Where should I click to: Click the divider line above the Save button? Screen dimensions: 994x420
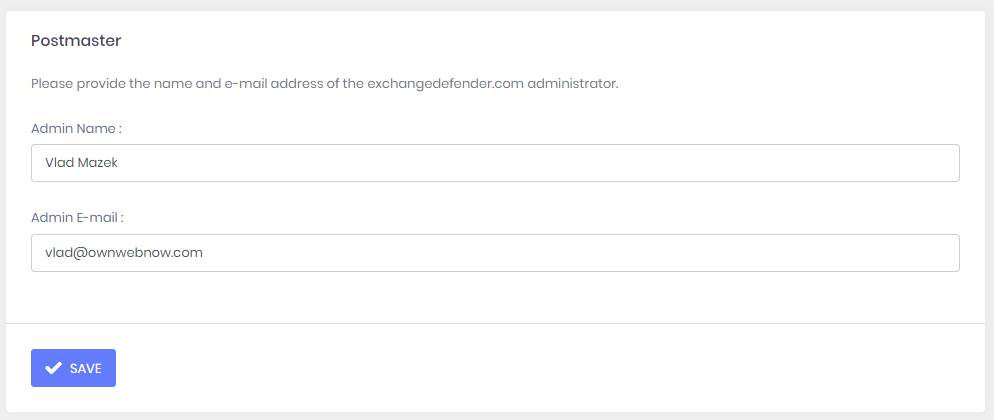tap(495, 324)
